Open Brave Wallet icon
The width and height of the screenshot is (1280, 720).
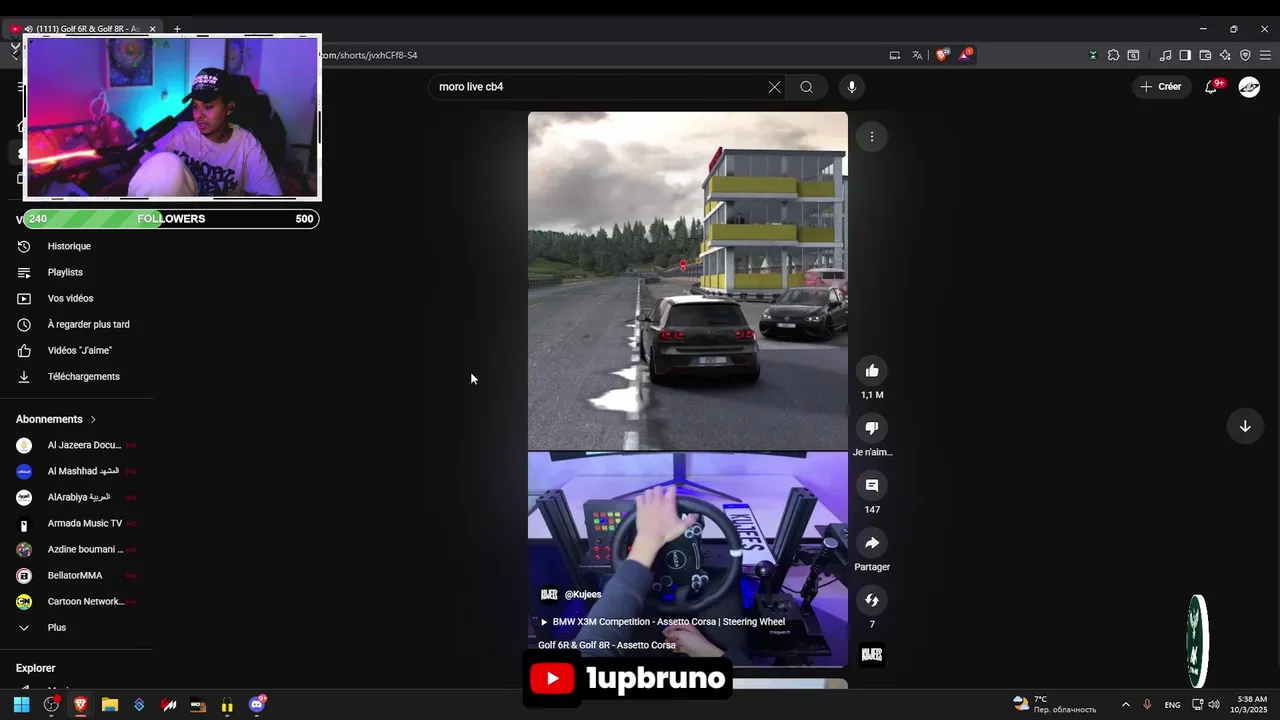point(1205,55)
